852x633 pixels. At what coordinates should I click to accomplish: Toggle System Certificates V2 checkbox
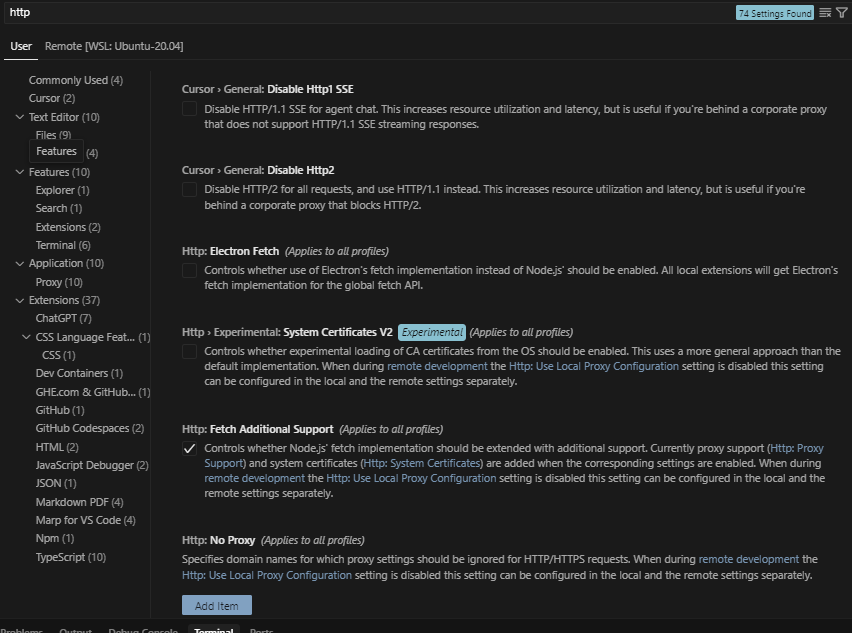pyautogui.click(x=189, y=352)
